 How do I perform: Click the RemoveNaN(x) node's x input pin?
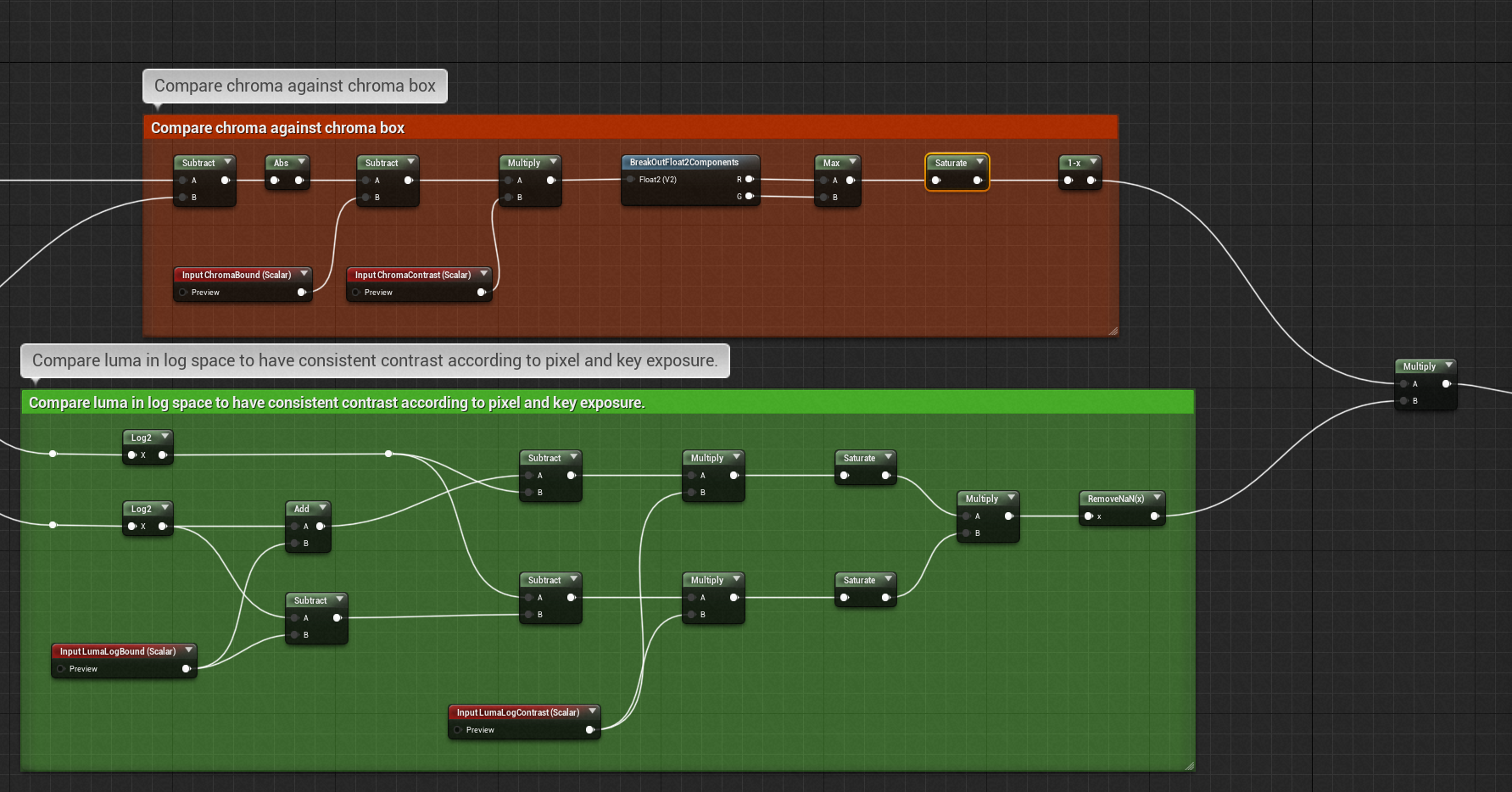tap(1089, 516)
